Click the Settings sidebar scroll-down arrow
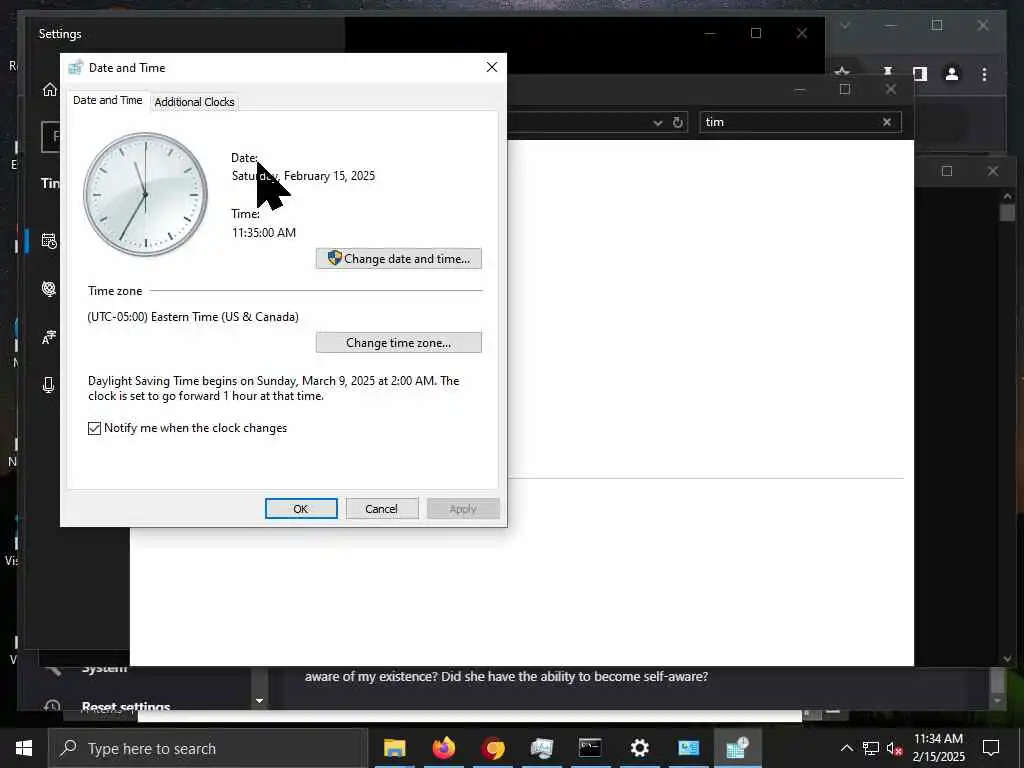The image size is (1024, 768). (259, 701)
